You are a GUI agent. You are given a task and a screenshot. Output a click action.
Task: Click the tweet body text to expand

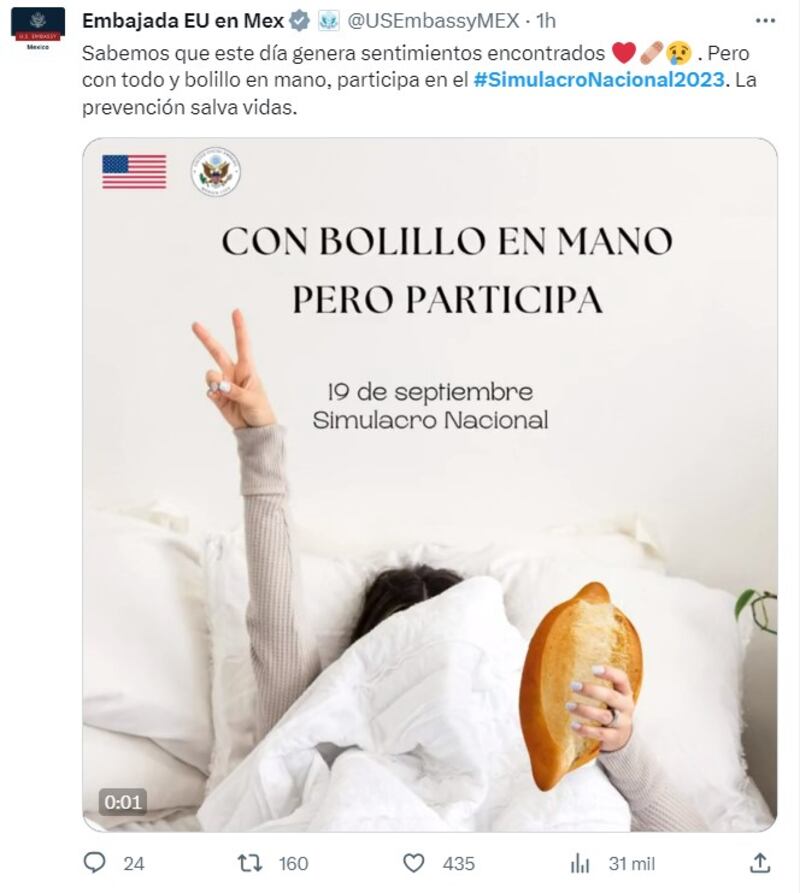click(419, 80)
